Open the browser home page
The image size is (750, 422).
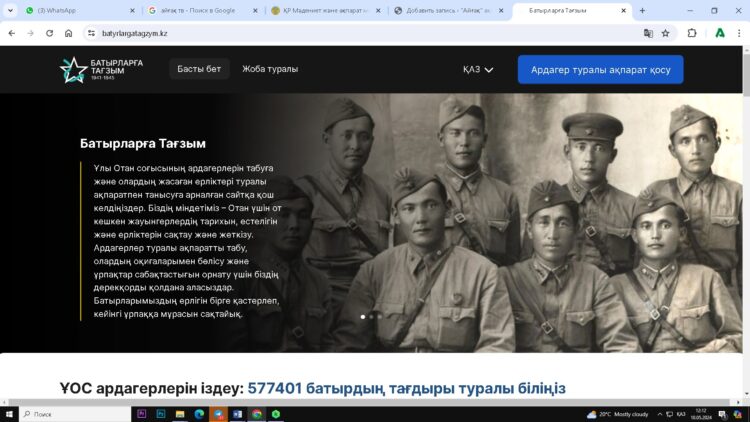pyautogui.click(x=68, y=33)
